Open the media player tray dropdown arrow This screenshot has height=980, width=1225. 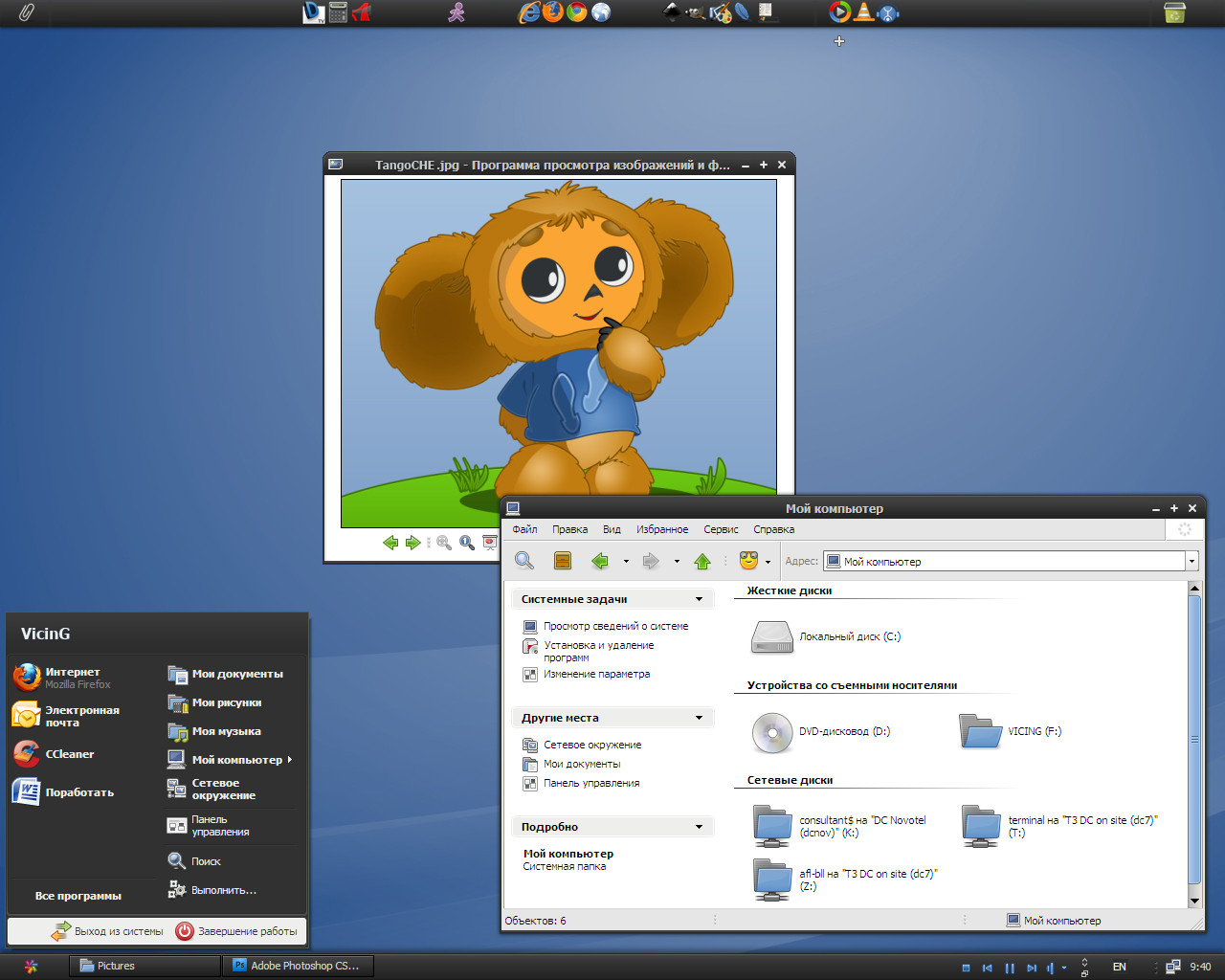(x=1064, y=968)
